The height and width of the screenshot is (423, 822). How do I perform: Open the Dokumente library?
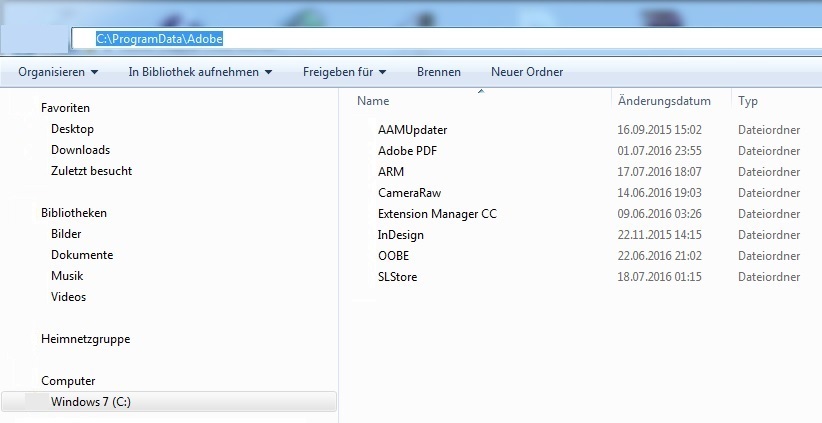[x=82, y=255]
